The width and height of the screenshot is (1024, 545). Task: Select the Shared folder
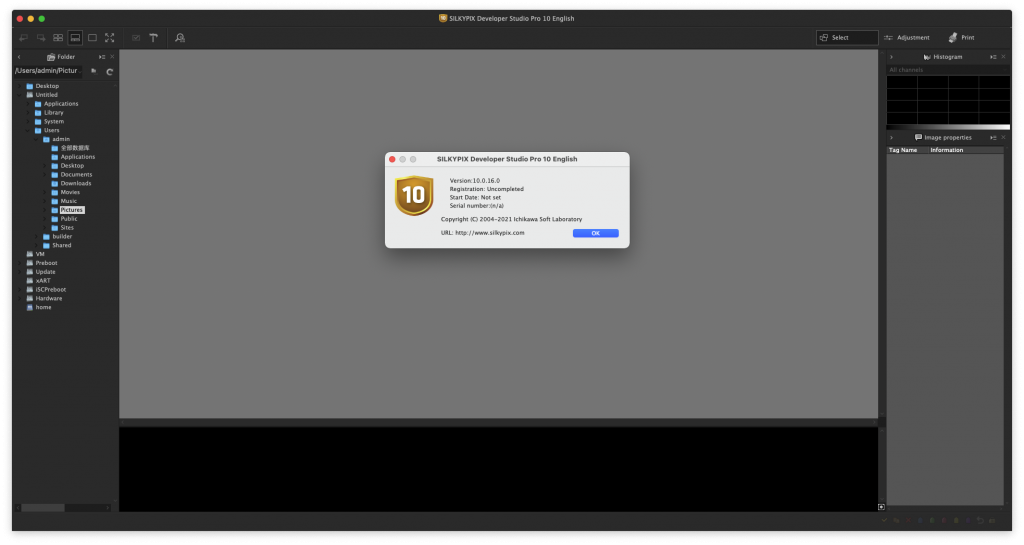pos(61,245)
